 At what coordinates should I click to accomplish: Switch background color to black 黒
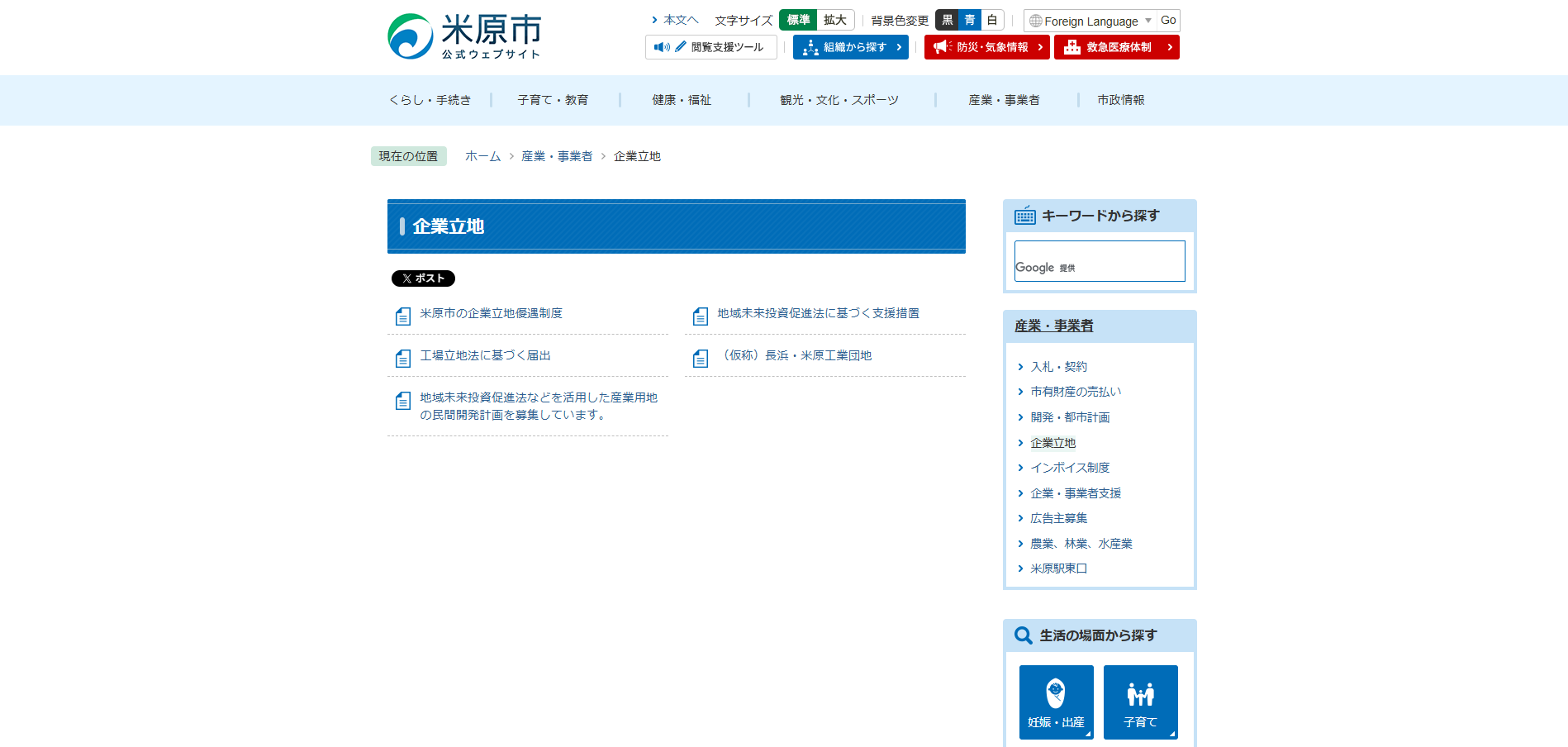click(947, 20)
